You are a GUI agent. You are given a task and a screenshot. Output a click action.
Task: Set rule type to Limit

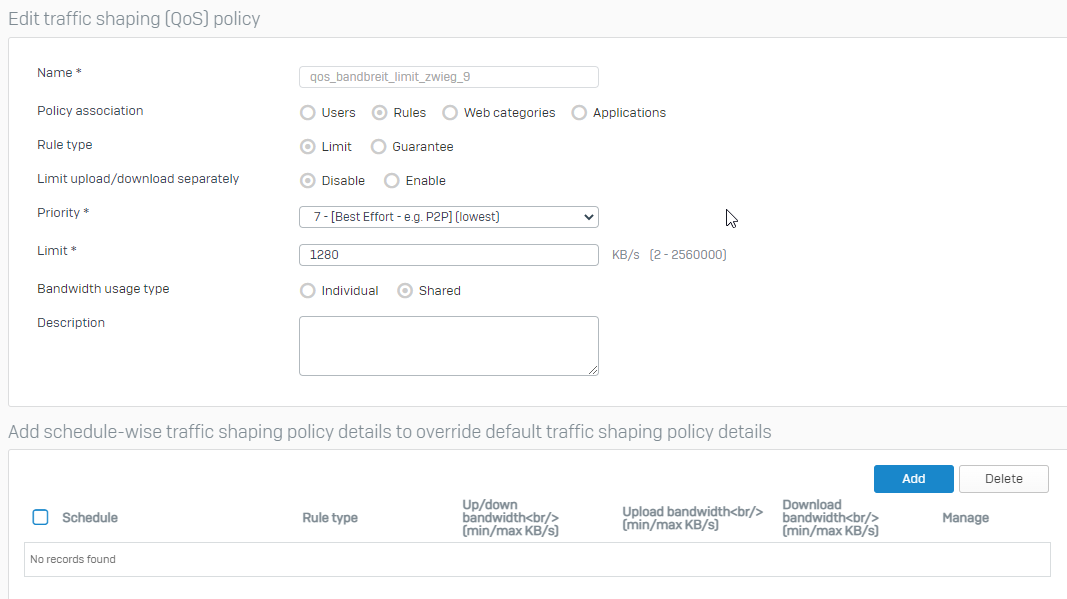pyautogui.click(x=308, y=147)
